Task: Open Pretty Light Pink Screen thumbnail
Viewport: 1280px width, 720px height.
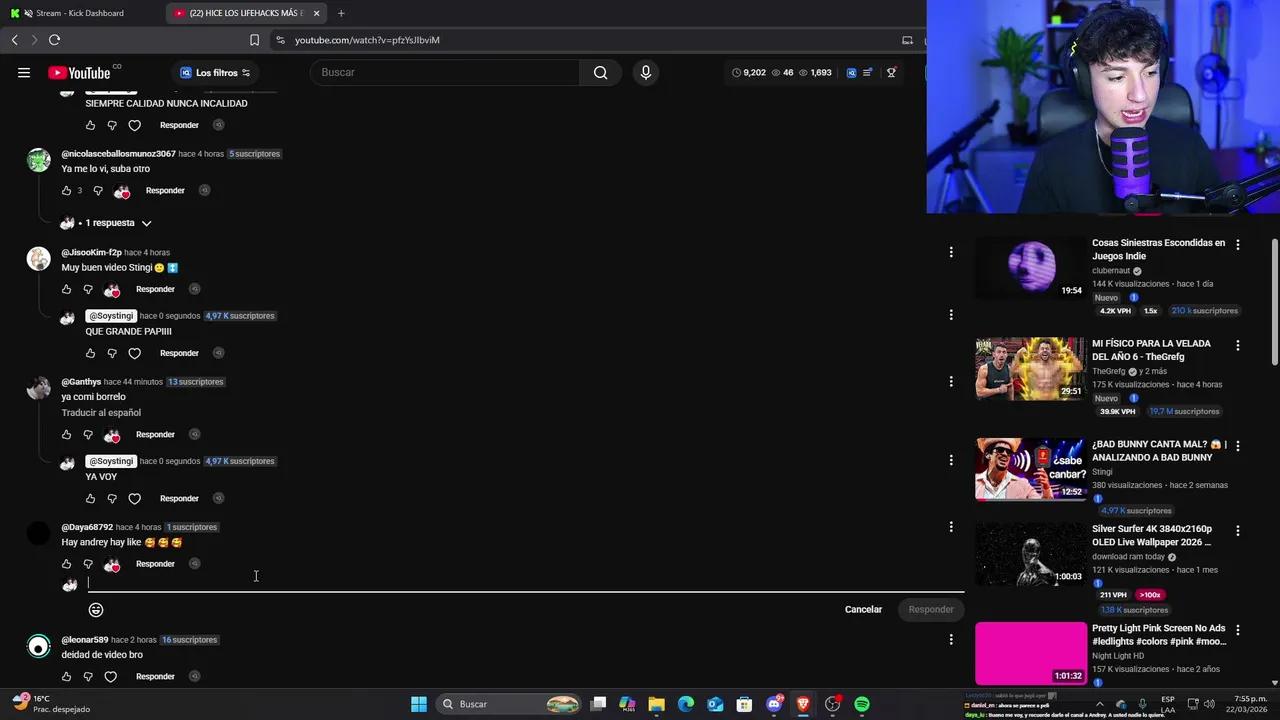Action: click(1031, 653)
